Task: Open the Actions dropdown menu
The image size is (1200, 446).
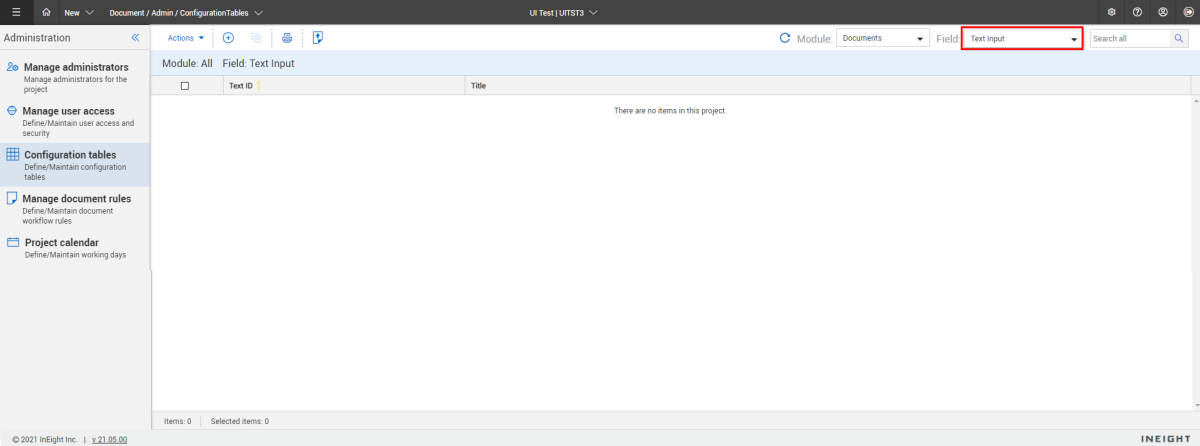Action: pos(186,38)
